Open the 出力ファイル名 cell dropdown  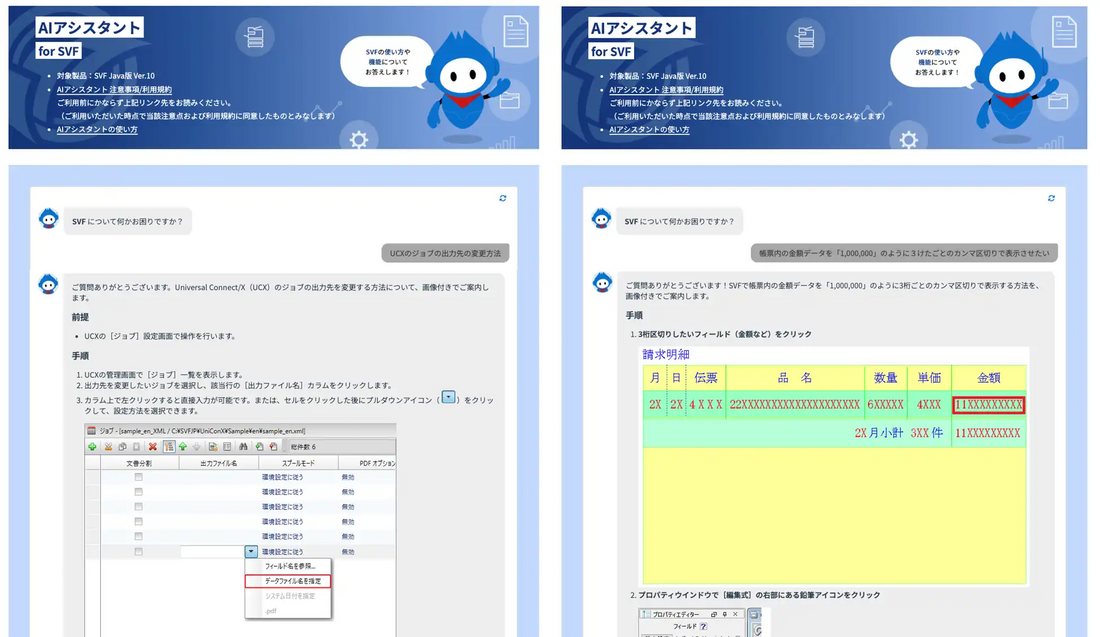click(x=249, y=552)
